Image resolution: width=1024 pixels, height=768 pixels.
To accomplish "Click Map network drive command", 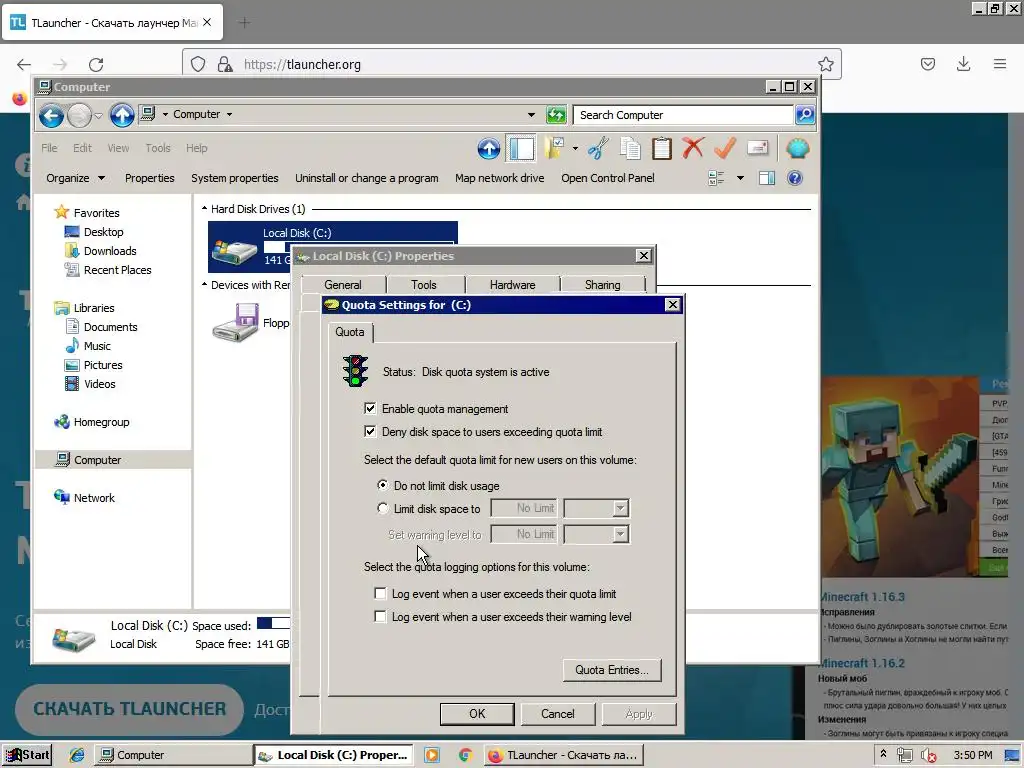I will [500, 178].
